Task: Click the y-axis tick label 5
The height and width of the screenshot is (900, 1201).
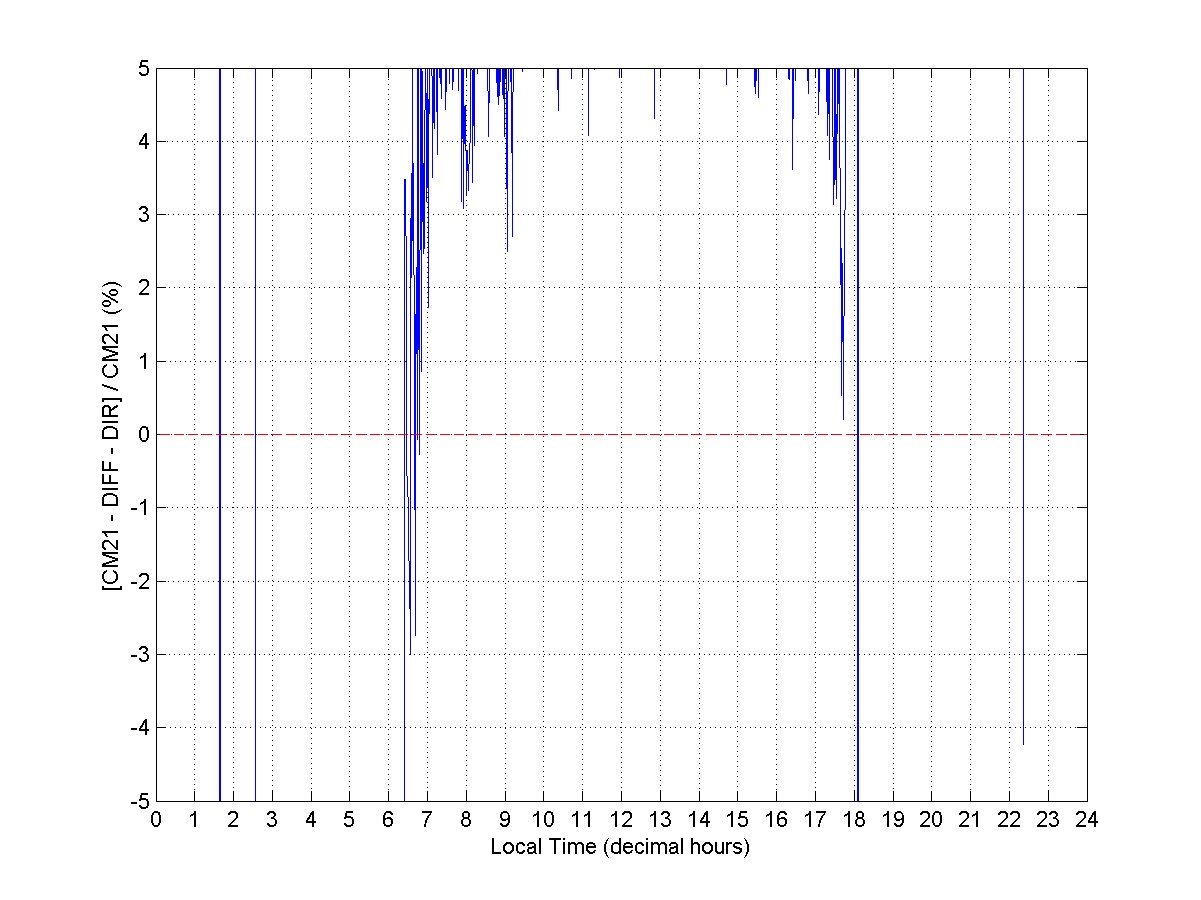Action: [144, 68]
